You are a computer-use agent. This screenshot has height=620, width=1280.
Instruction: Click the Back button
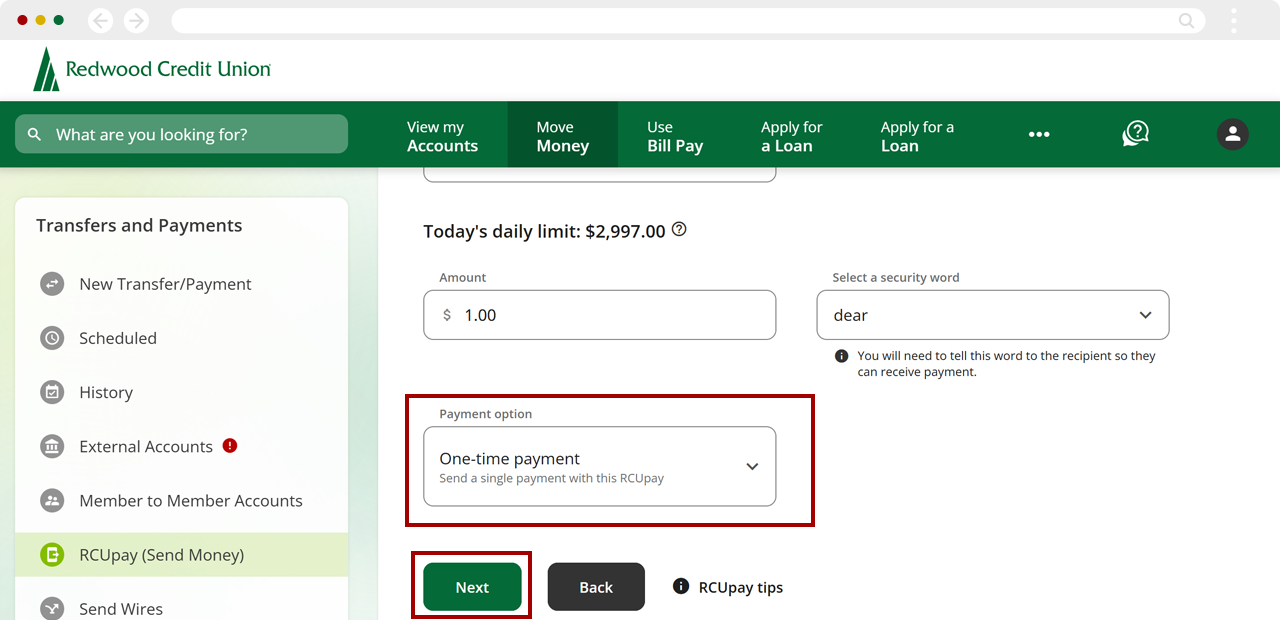[x=596, y=587]
